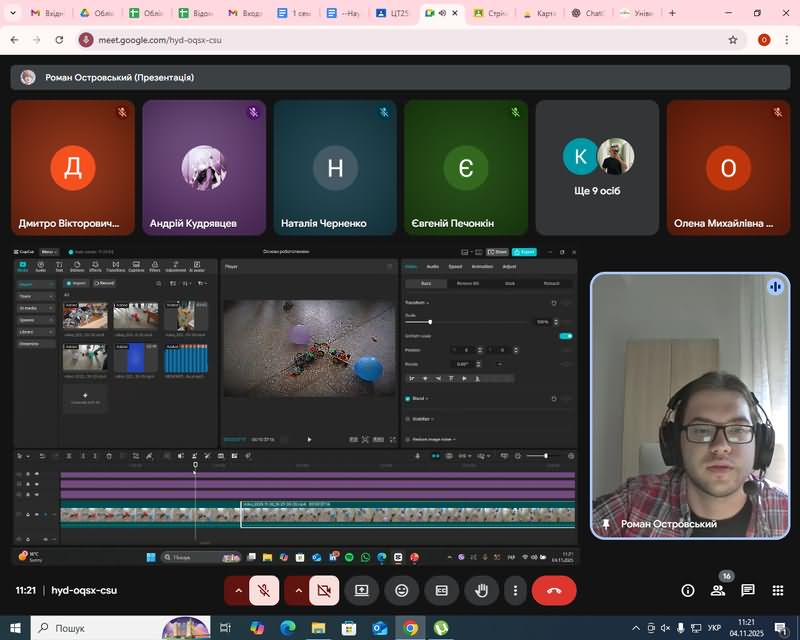Click the pin icon on Роман Островський tile
The height and width of the screenshot is (640, 800).
click(605, 524)
